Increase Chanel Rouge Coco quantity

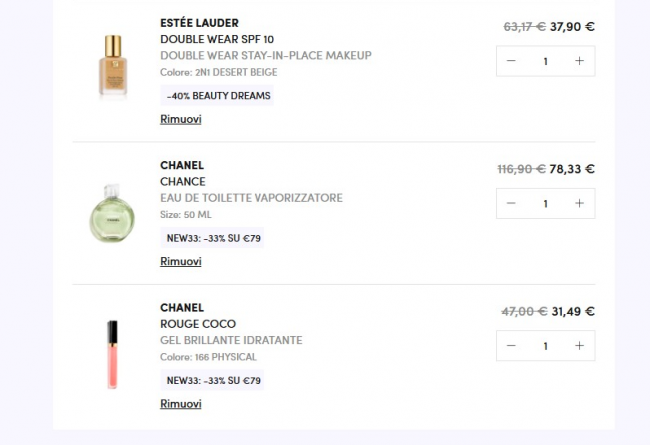coord(579,346)
